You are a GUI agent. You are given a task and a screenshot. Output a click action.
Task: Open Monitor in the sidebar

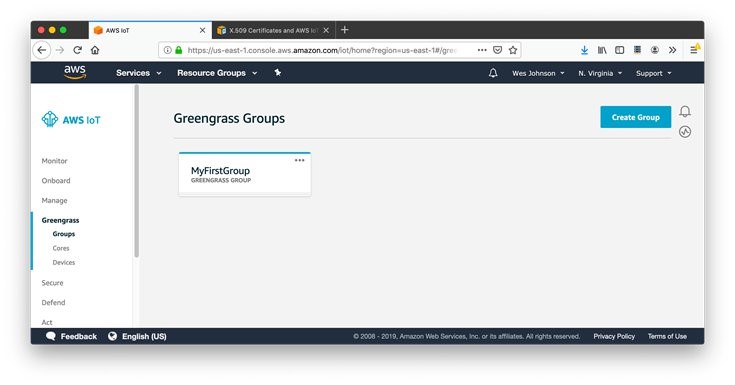[x=54, y=161]
